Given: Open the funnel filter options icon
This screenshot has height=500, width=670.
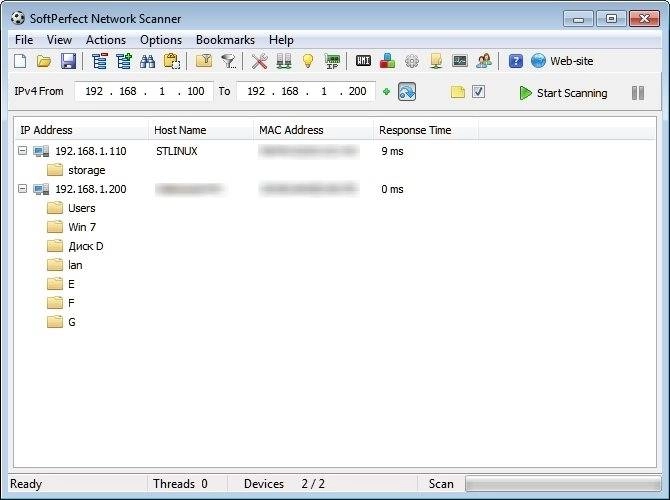Looking at the screenshot, I should 229,61.
